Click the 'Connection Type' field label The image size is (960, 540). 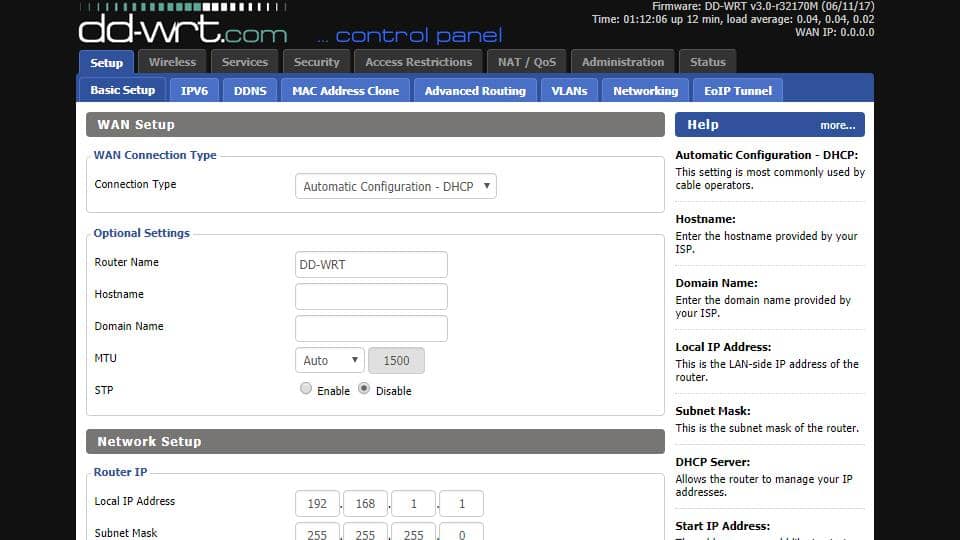135,184
